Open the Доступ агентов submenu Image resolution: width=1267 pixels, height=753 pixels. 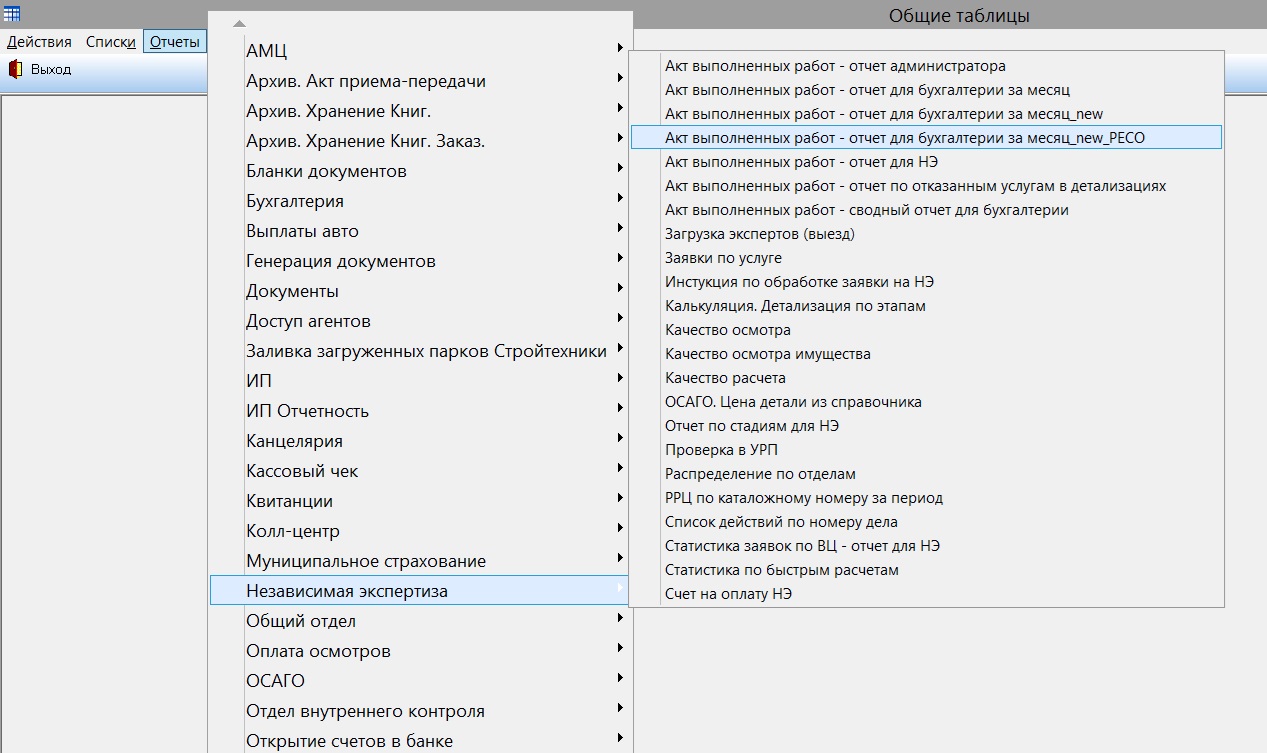pyautogui.click(x=421, y=321)
